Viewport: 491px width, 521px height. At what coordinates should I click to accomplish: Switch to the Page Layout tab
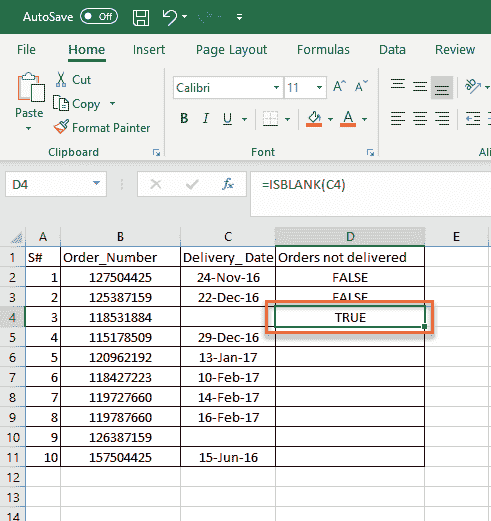click(x=231, y=50)
